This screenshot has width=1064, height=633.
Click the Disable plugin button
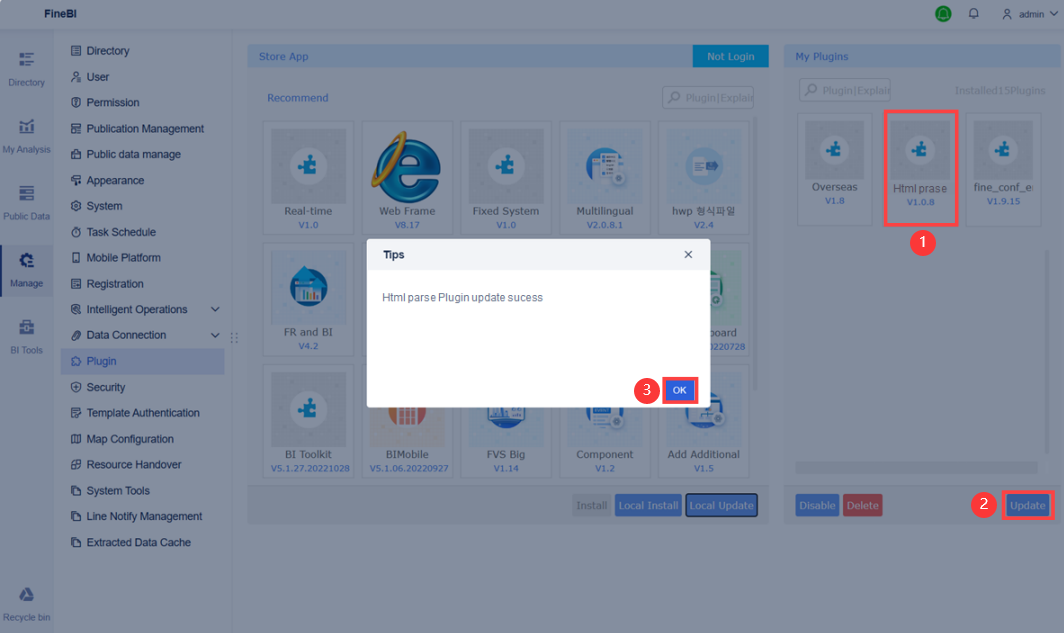817,505
